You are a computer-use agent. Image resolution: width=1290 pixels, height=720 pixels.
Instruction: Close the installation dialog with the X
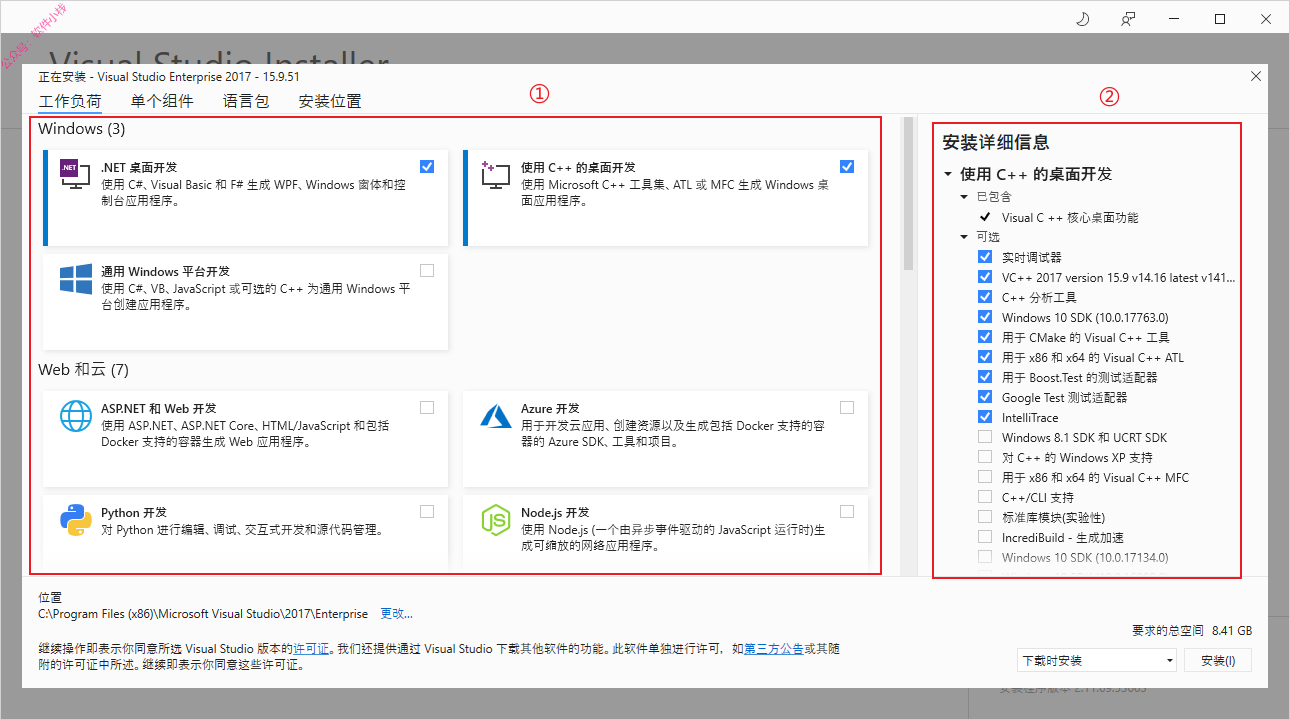[1256, 76]
